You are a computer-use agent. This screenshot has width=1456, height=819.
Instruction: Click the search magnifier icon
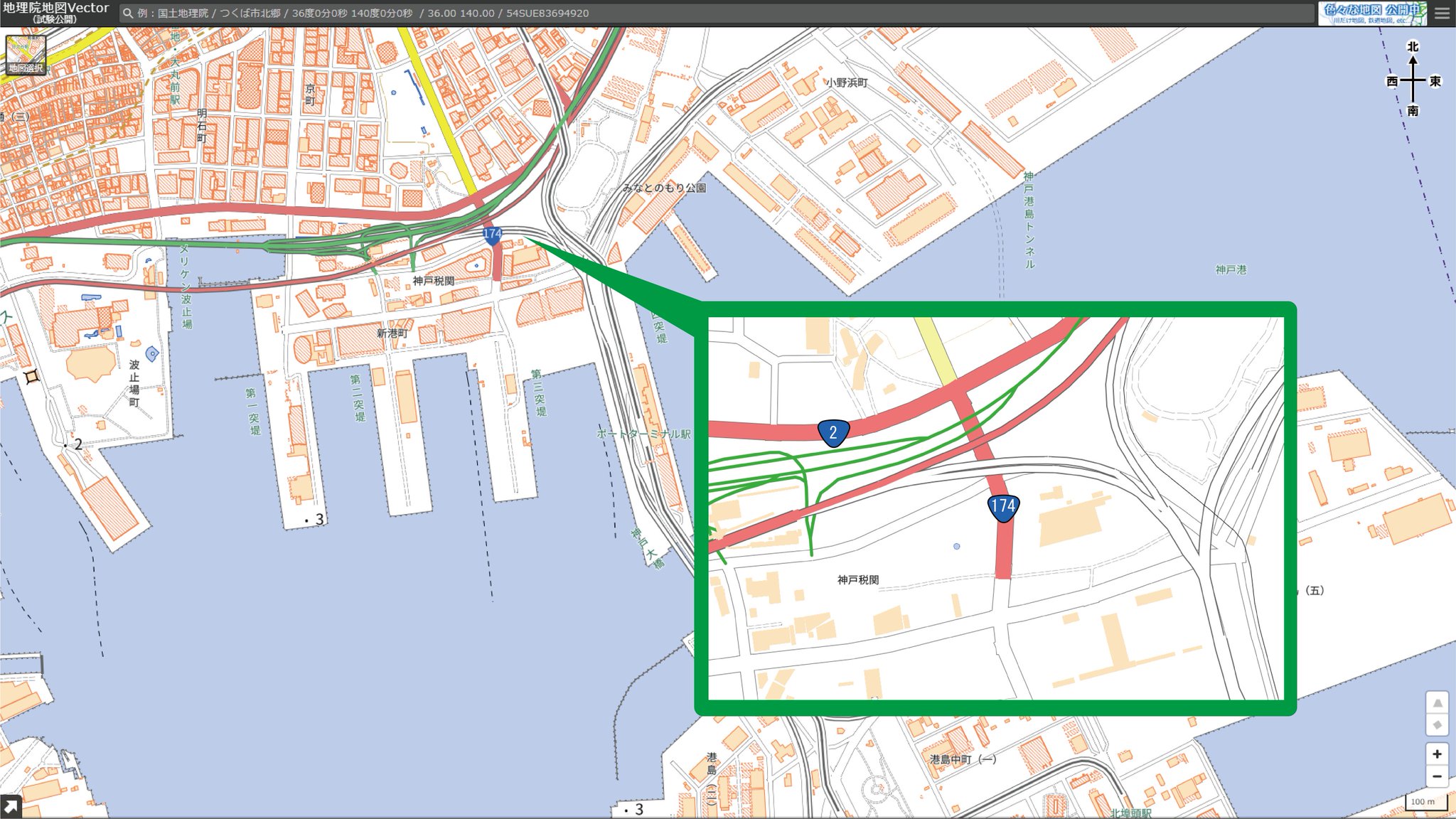tap(128, 14)
